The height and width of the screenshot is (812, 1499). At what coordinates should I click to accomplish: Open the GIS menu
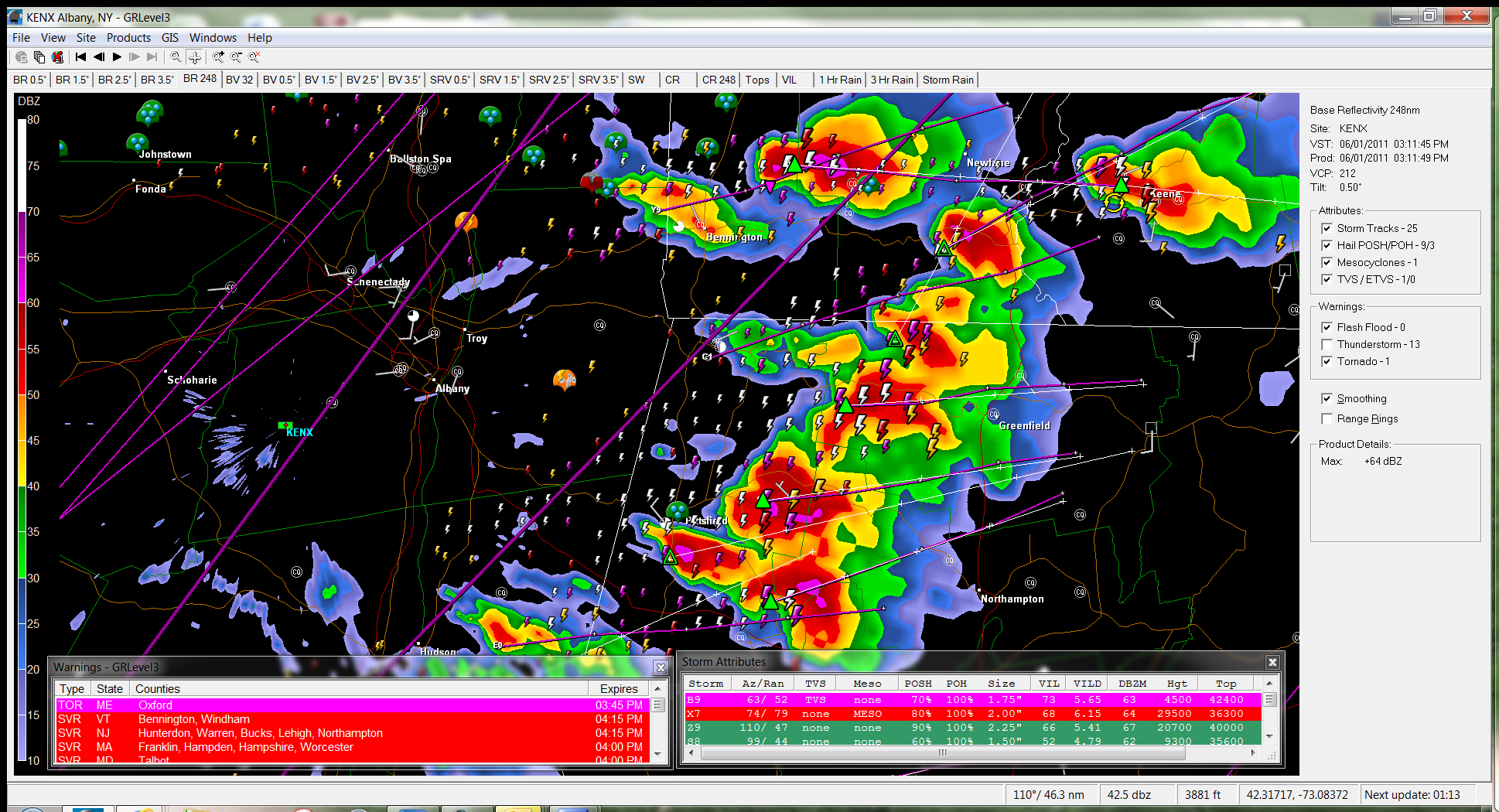[170, 37]
